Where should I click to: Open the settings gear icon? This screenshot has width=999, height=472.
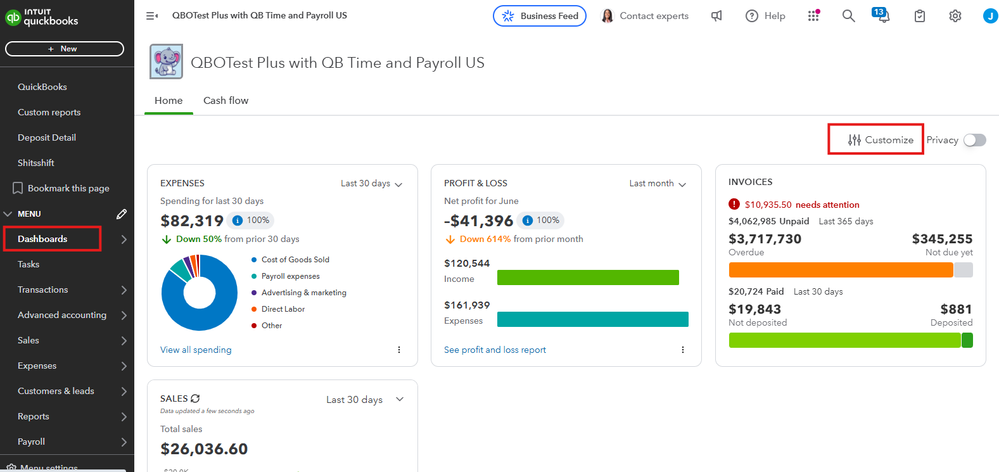click(x=955, y=16)
